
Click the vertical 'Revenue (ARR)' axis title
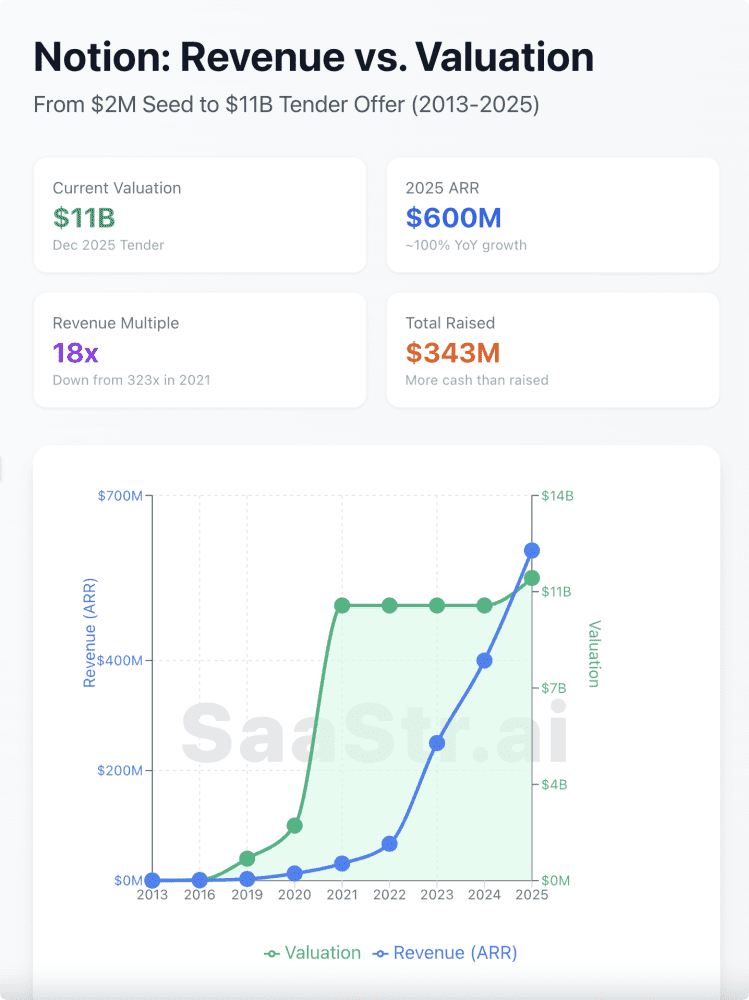[89, 633]
